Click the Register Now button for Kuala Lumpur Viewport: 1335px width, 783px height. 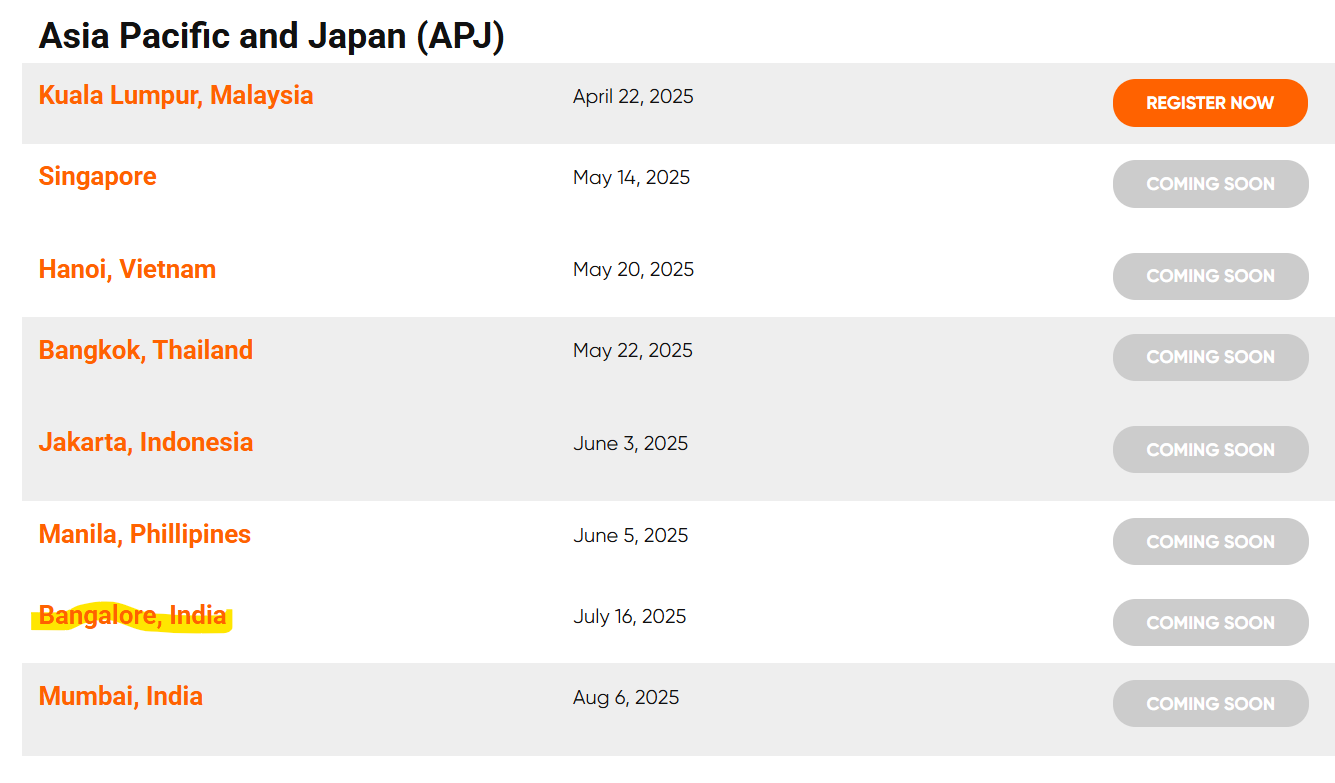click(x=1210, y=103)
